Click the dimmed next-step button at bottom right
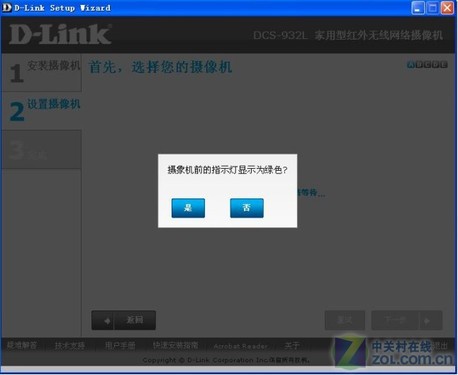 click(407, 320)
